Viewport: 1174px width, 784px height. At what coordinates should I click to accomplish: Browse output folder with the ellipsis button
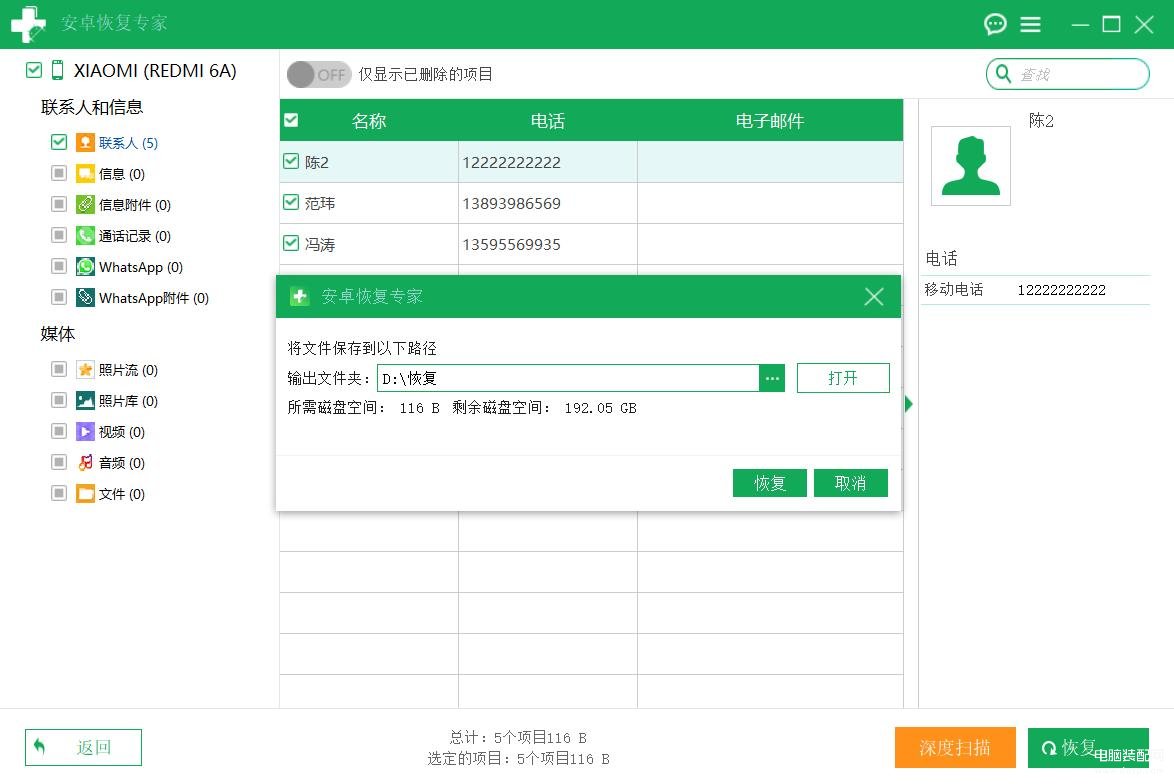(772, 378)
